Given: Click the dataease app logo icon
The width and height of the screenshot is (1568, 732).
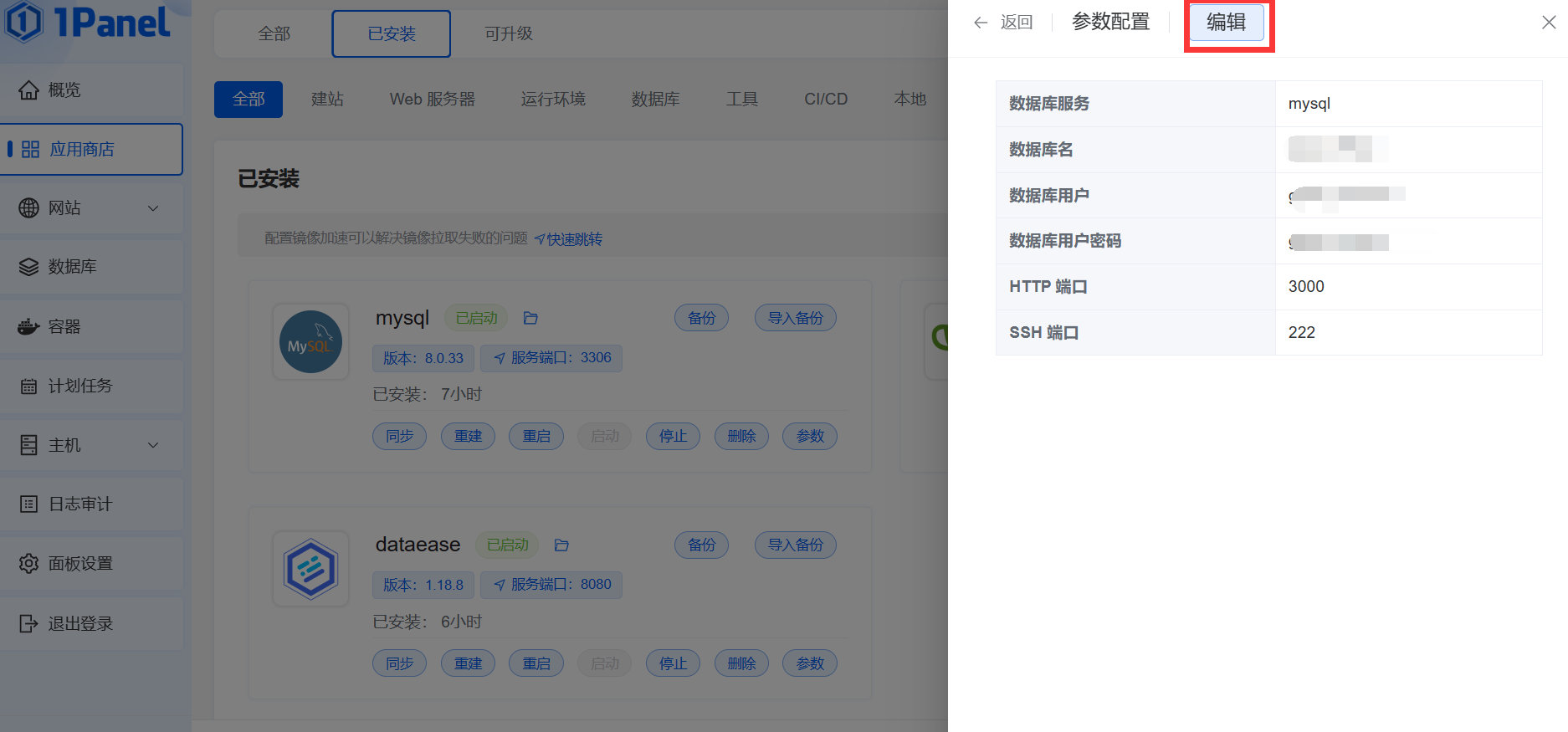Looking at the screenshot, I should point(310,569).
